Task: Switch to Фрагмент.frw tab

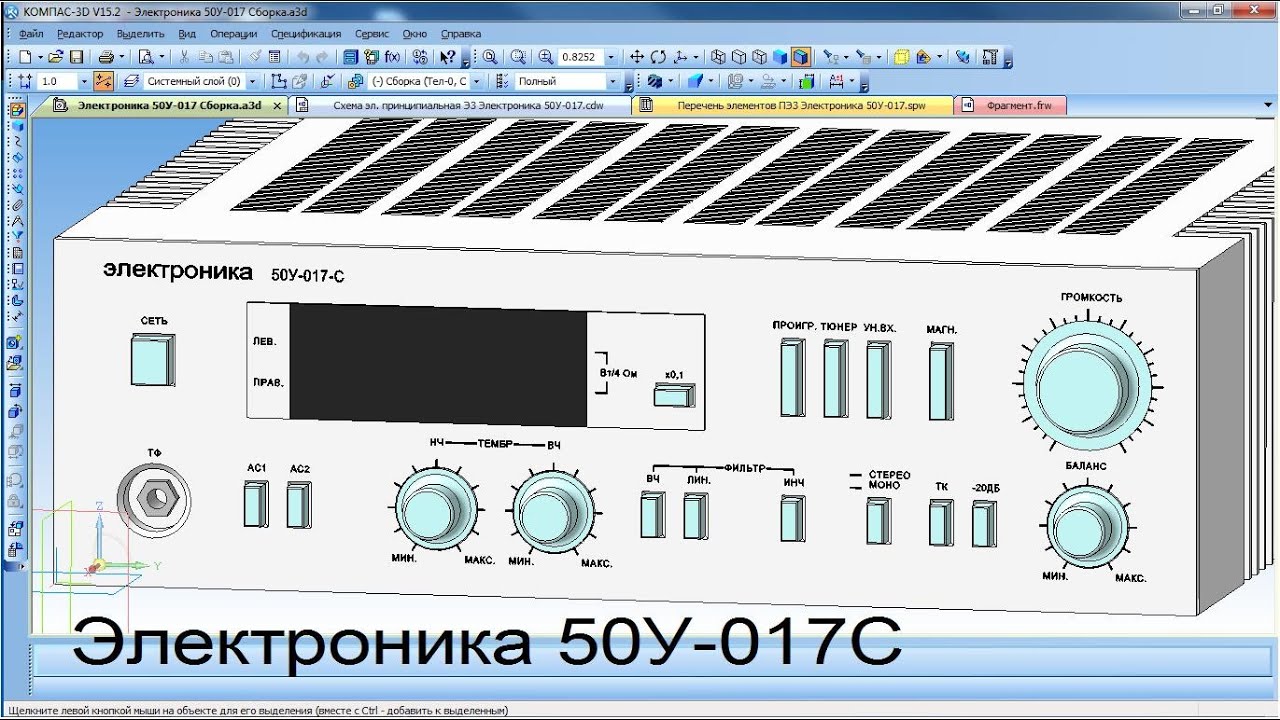Action: pyautogui.click(x=1010, y=105)
